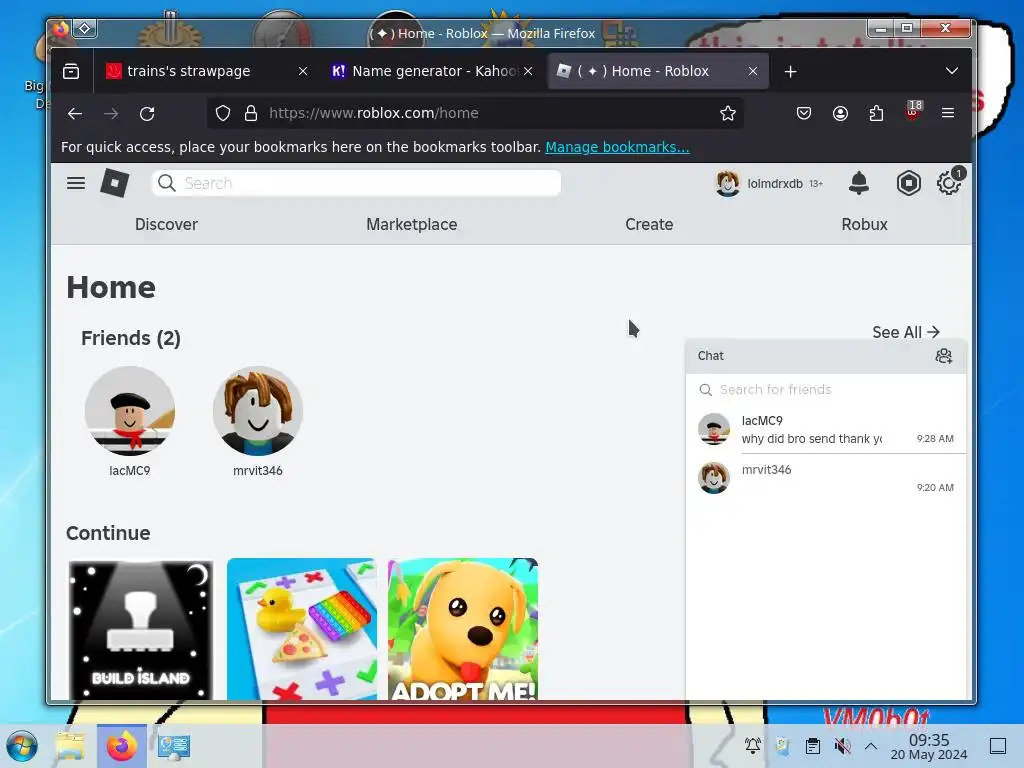Open the Robux nav link
This screenshot has height=768, width=1024.
click(x=864, y=224)
